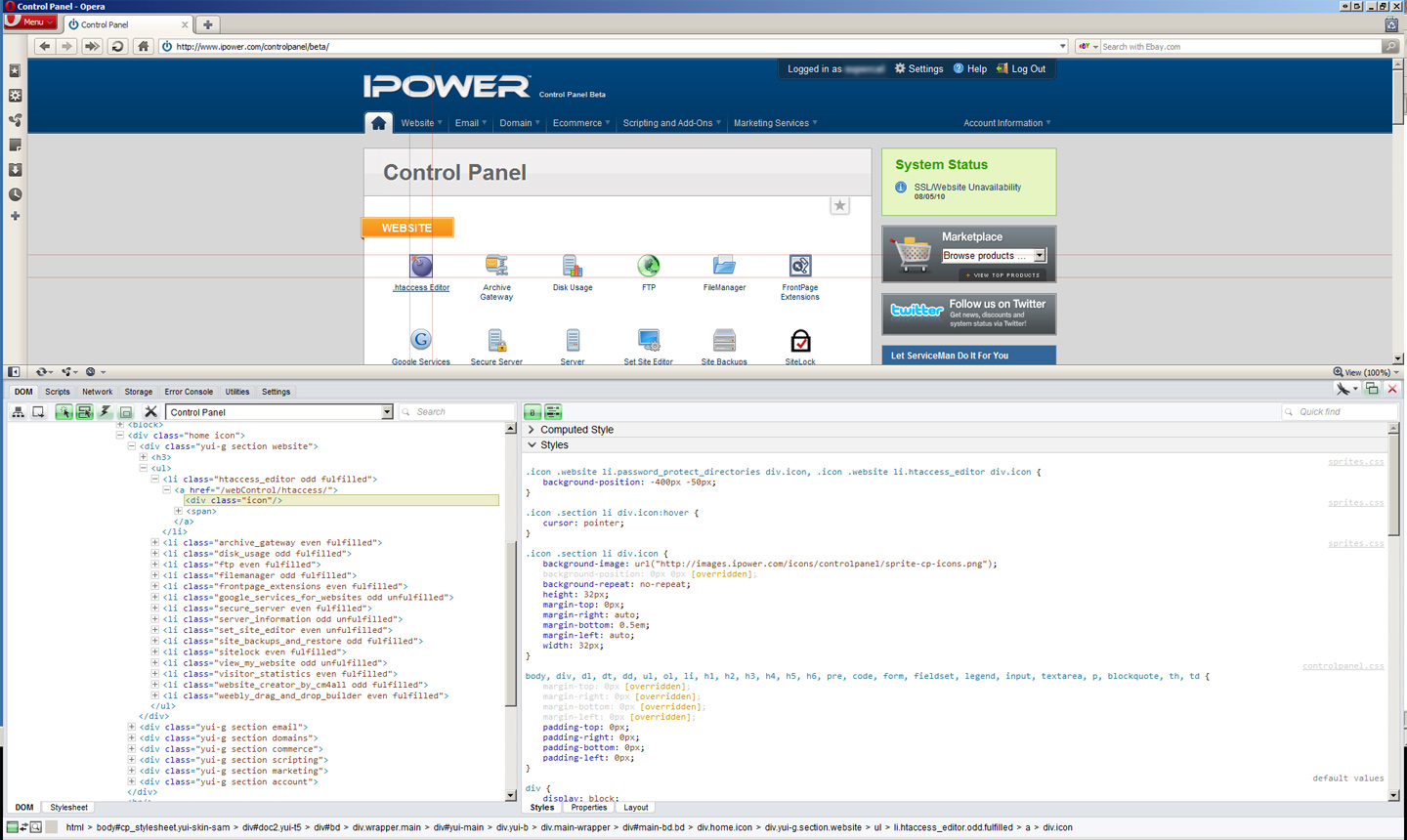The height and width of the screenshot is (840, 1407).
Task: Open the Control Panel runtime dropdown
Action: [x=387, y=412]
